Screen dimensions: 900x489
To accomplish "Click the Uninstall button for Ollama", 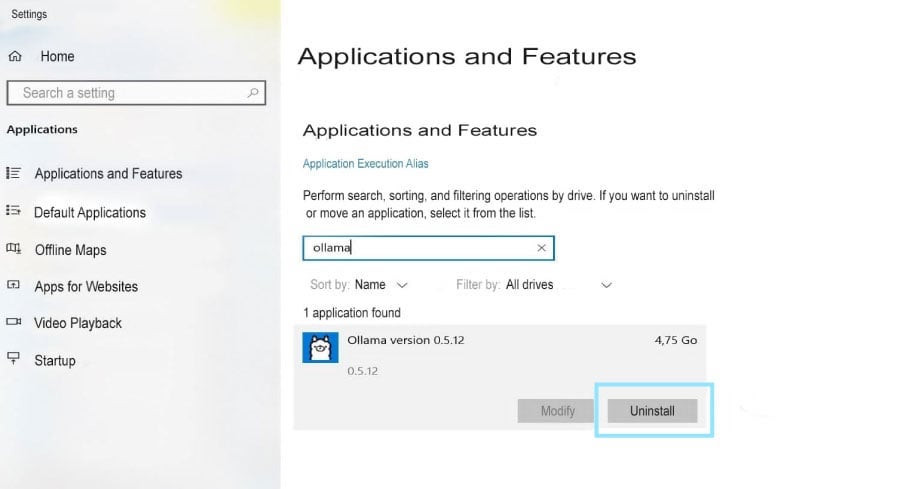I will coord(653,411).
